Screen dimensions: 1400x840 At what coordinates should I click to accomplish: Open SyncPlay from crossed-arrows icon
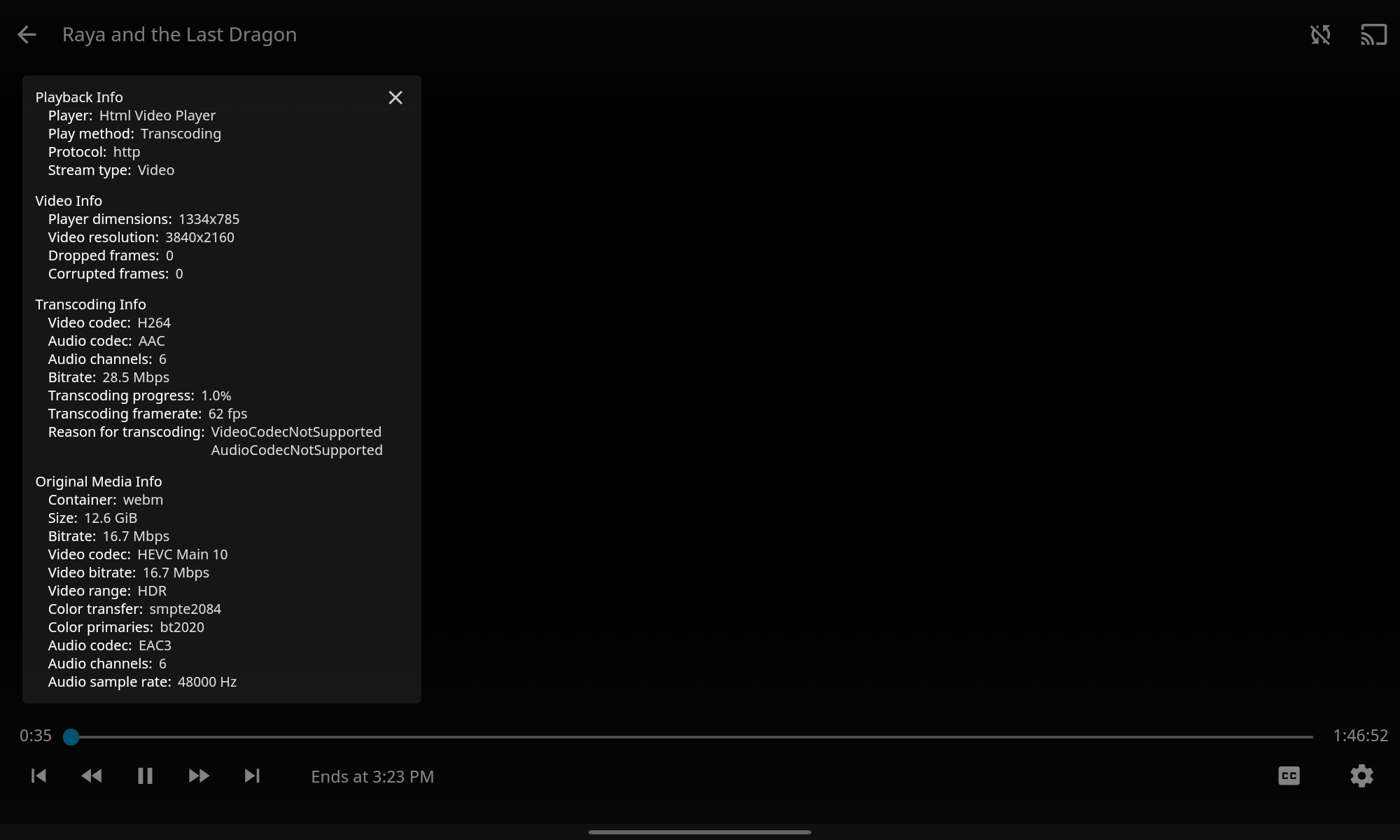pyautogui.click(x=1320, y=34)
